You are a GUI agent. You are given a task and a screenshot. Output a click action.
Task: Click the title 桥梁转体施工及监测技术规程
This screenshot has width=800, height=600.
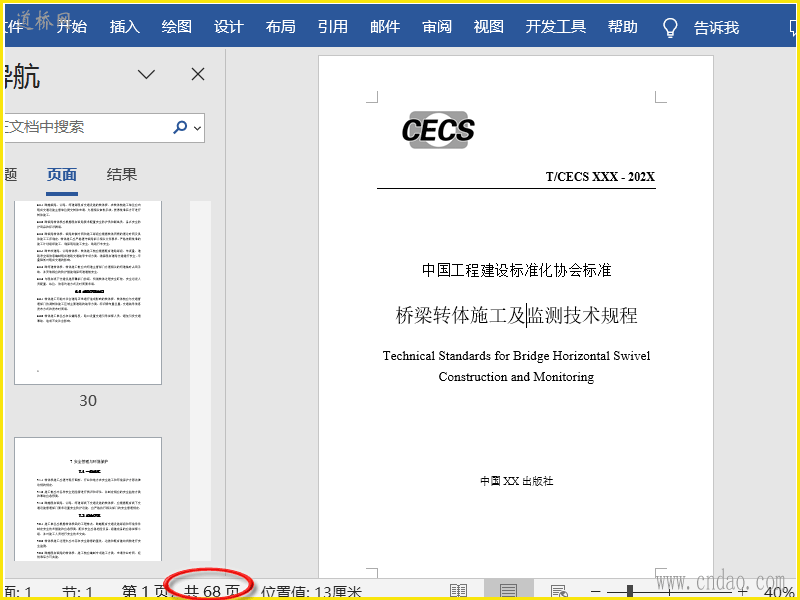coord(516,315)
